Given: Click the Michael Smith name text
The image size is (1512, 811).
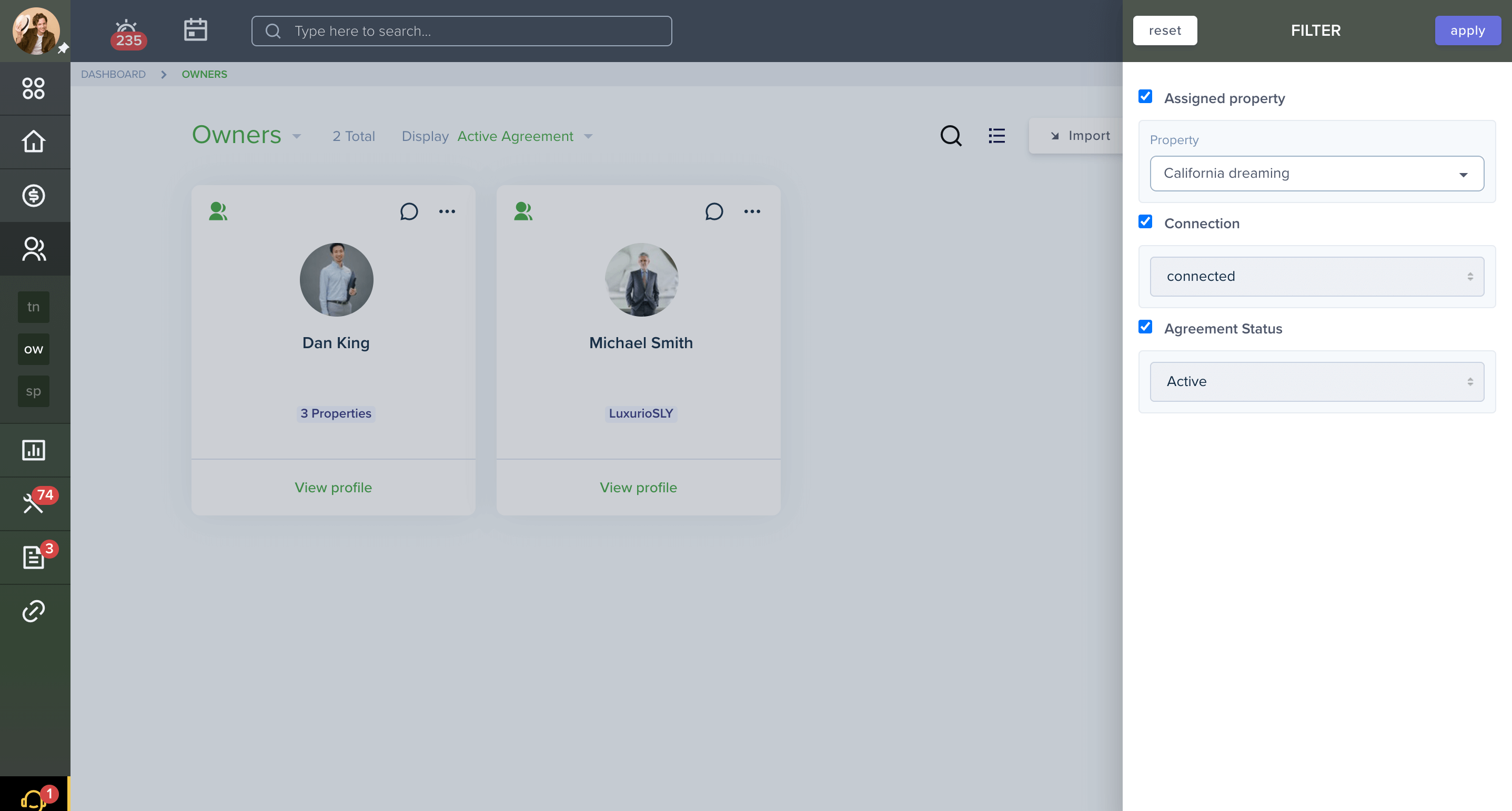Looking at the screenshot, I should point(641,343).
